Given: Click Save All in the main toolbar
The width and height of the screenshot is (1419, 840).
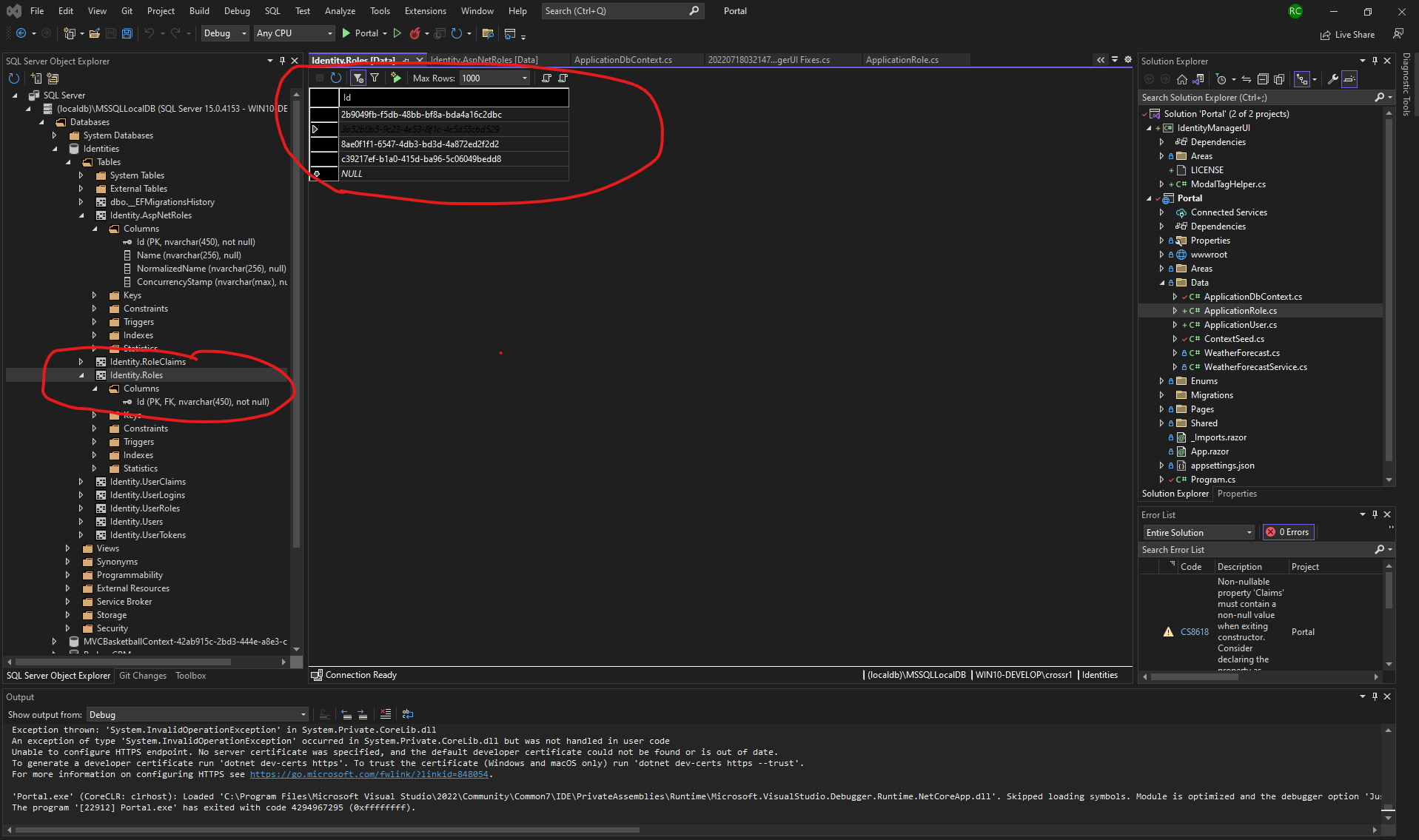Looking at the screenshot, I should coord(127,33).
